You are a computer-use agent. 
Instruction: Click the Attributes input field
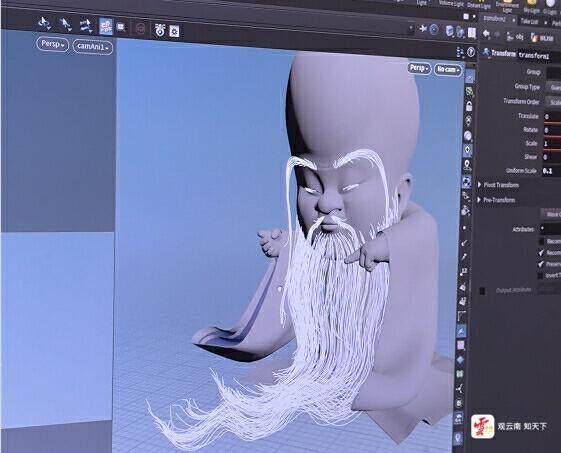click(550, 228)
